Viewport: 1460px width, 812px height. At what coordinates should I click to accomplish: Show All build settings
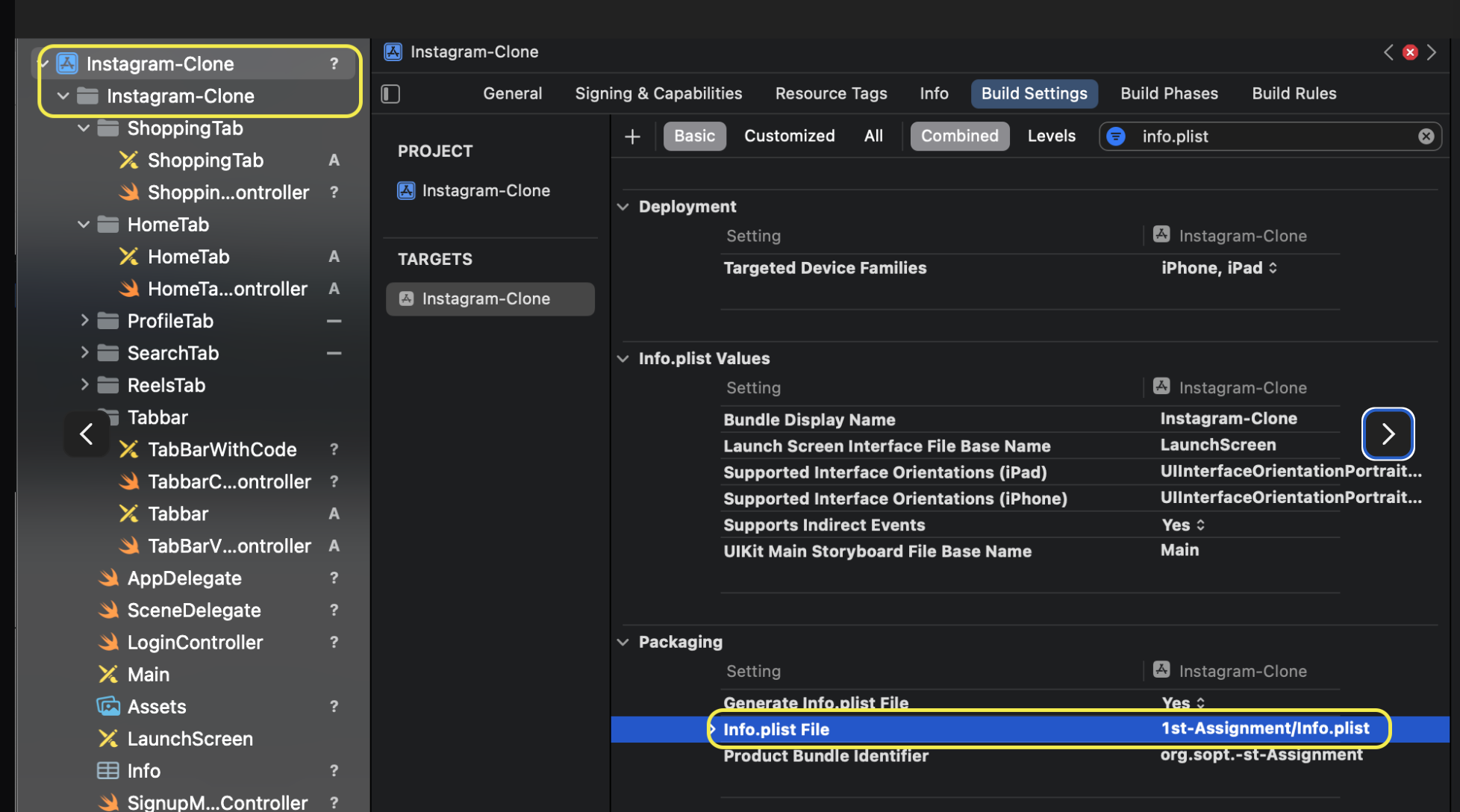873,136
